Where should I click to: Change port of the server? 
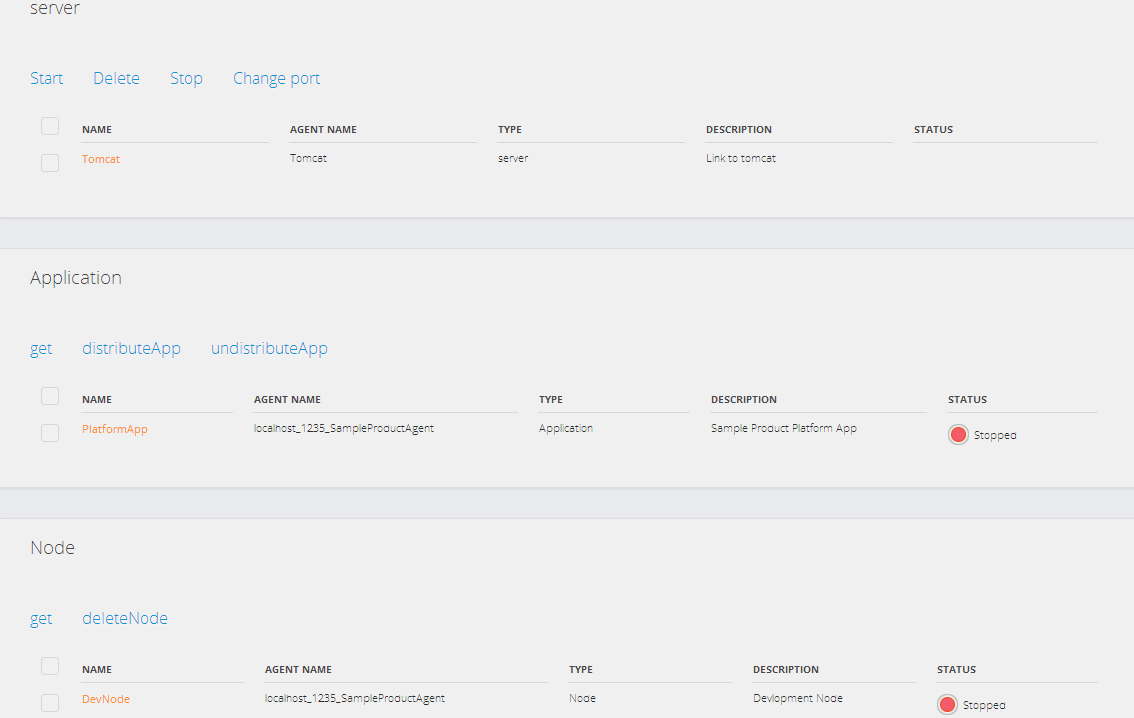click(x=276, y=78)
